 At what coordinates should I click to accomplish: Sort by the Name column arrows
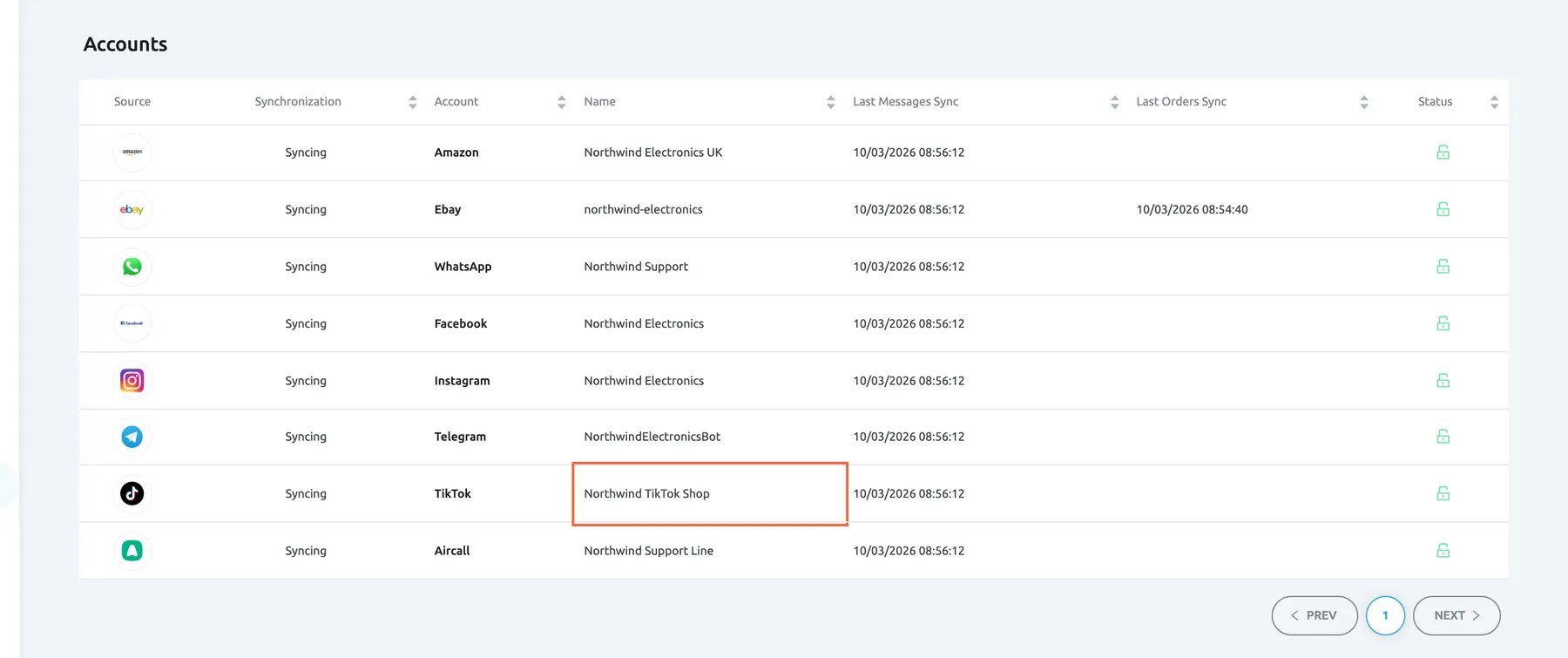(x=831, y=102)
